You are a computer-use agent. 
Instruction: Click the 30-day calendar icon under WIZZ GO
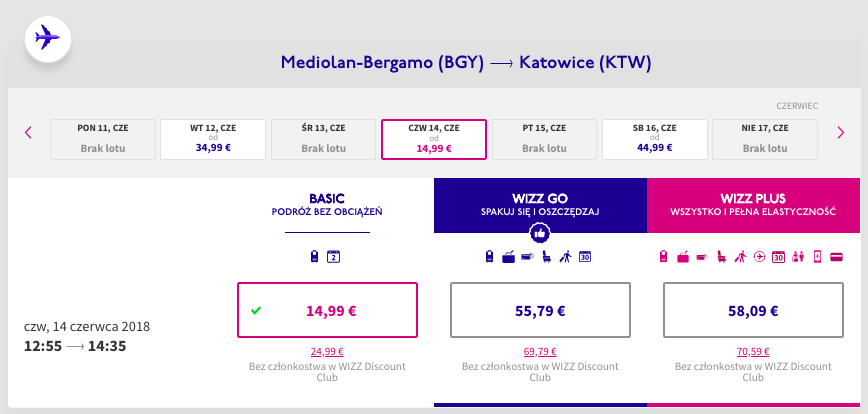pos(586,257)
